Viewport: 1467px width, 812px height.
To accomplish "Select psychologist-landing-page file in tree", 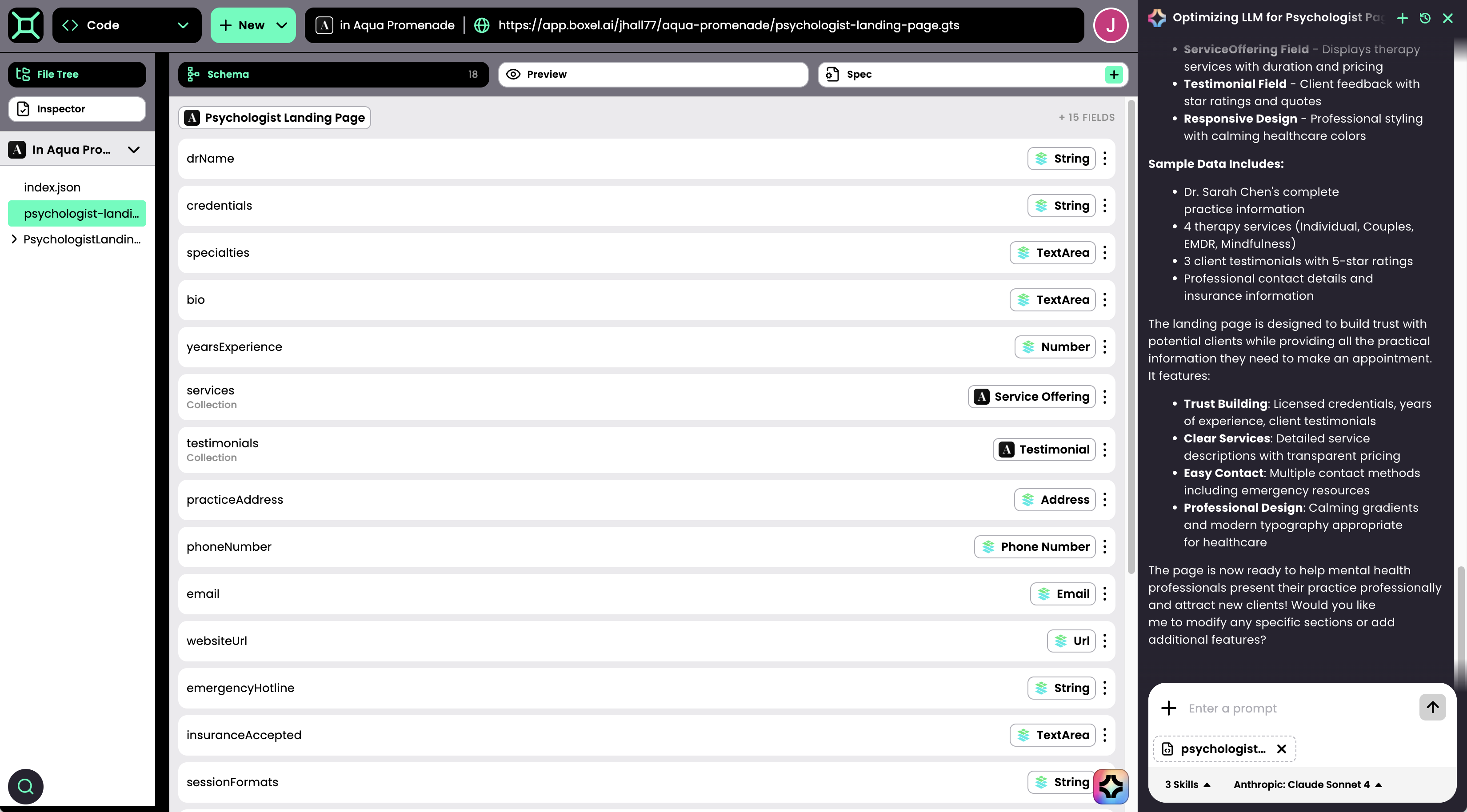I will point(77,213).
